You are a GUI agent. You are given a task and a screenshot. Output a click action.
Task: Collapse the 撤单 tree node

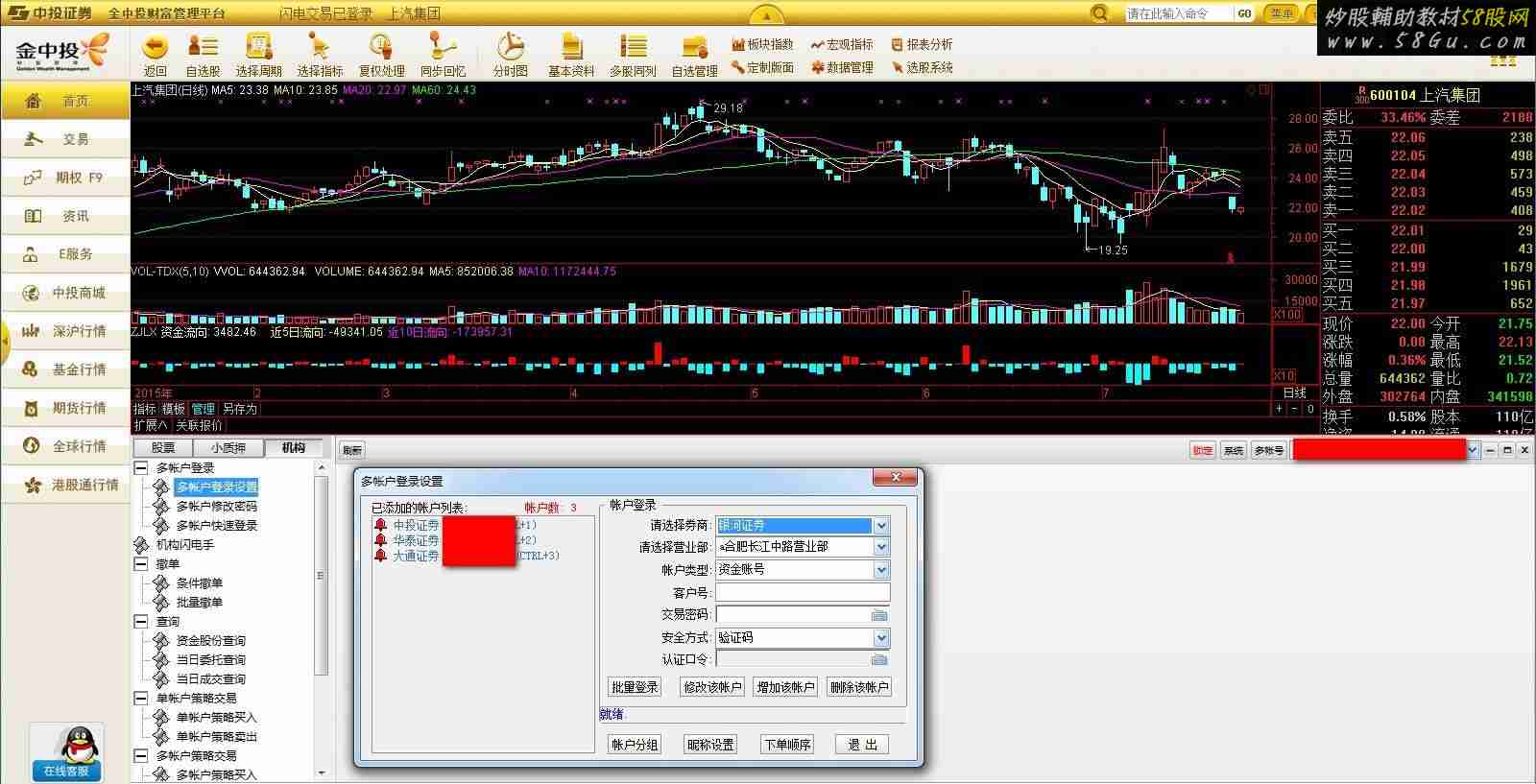141,564
